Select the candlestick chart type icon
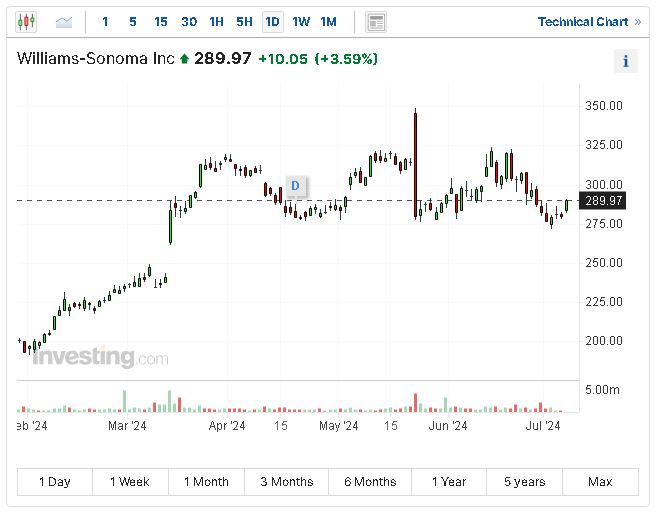 pyautogui.click(x=26, y=22)
